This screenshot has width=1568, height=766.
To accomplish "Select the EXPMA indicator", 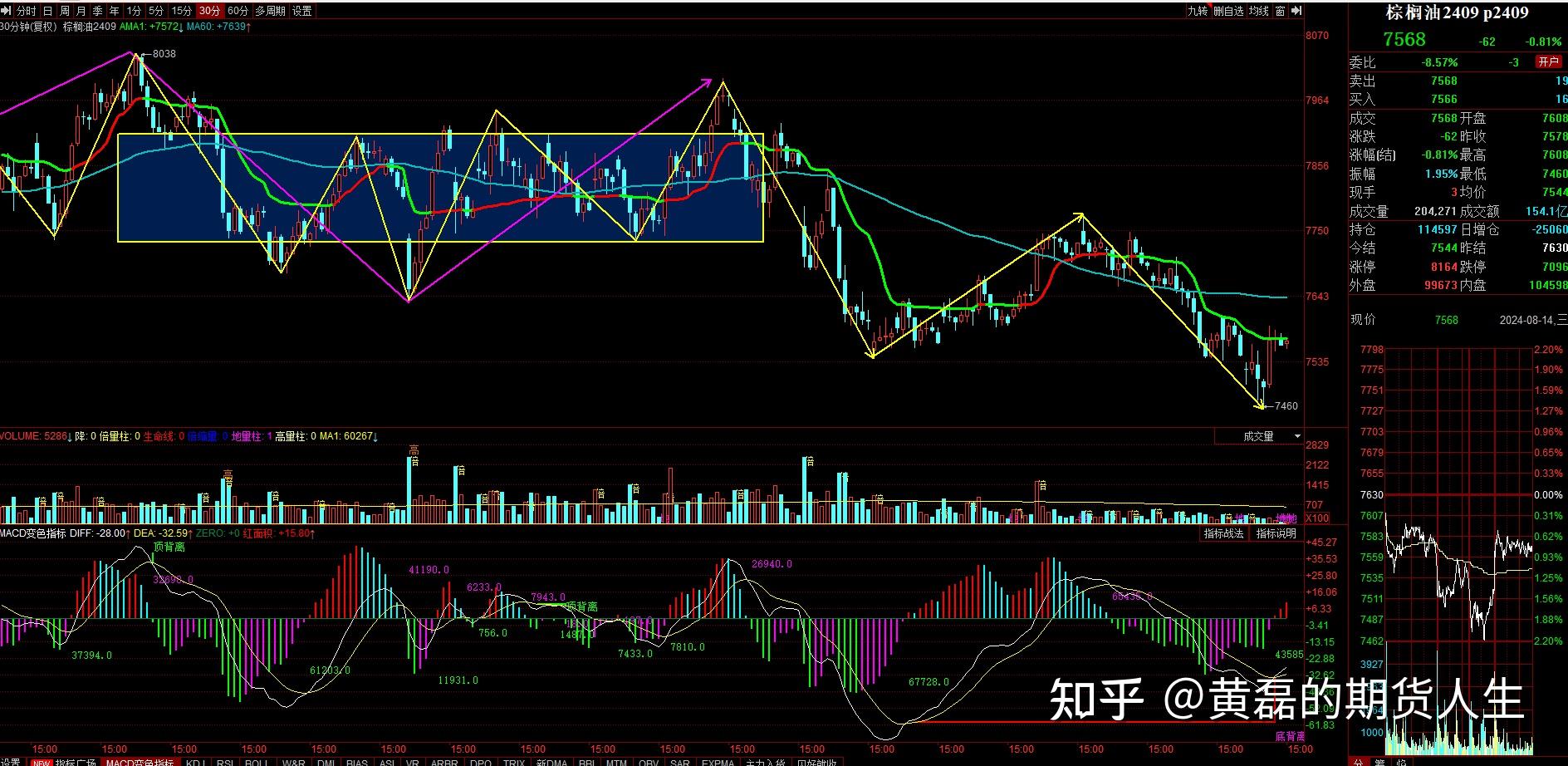I will click(x=716, y=761).
